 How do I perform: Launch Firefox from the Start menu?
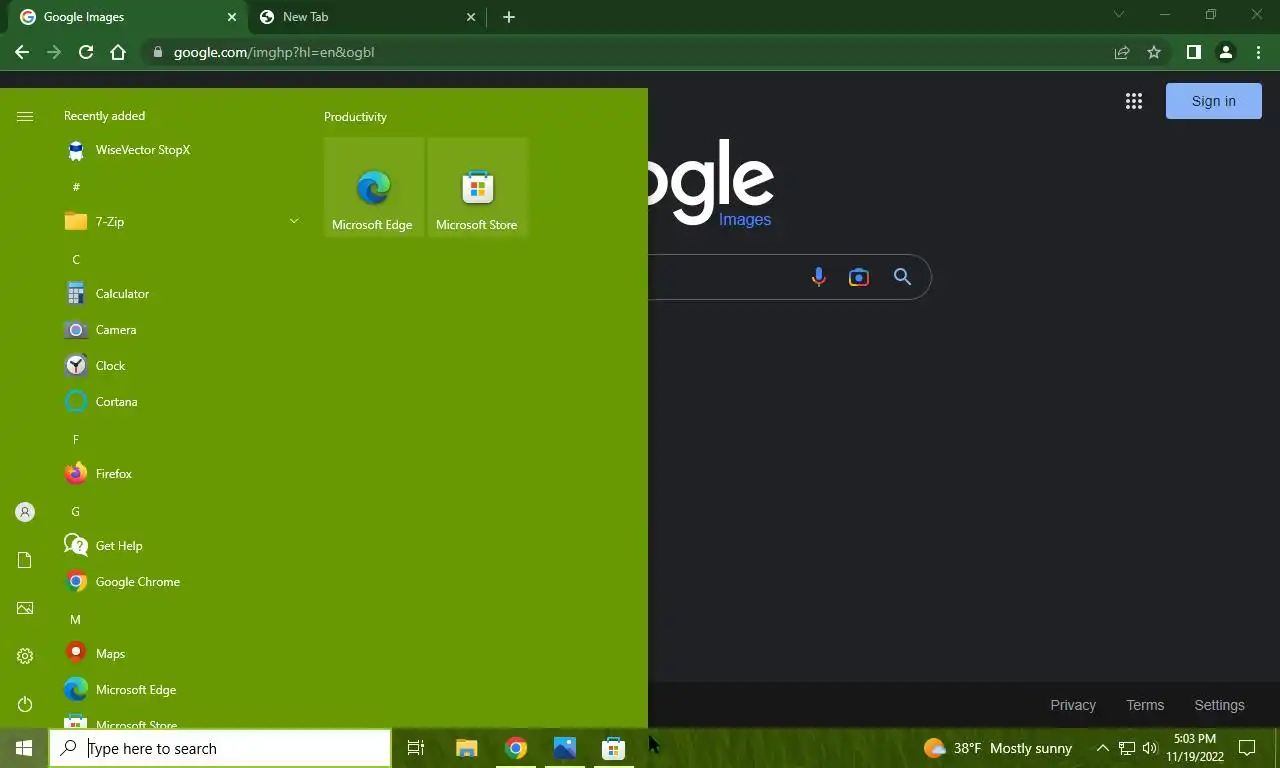(x=180, y=474)
